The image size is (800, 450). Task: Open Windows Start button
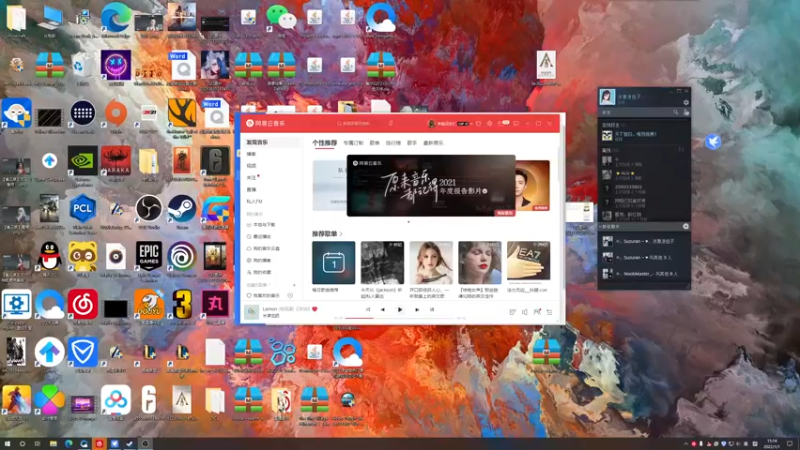pos(7,444)
